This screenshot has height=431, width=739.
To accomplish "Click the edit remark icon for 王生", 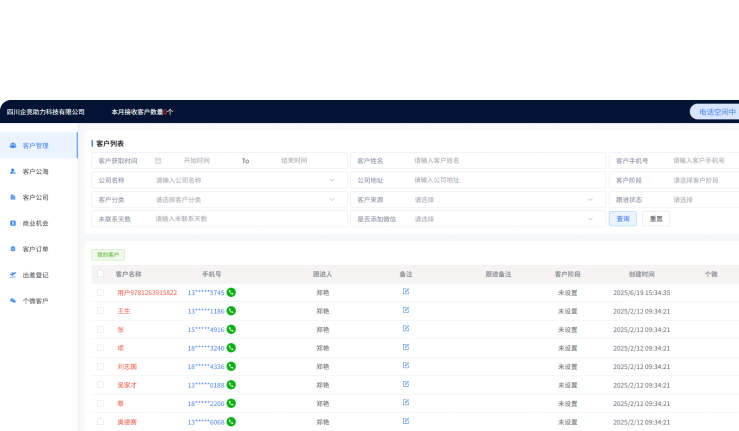I will [x=406, y=310].
